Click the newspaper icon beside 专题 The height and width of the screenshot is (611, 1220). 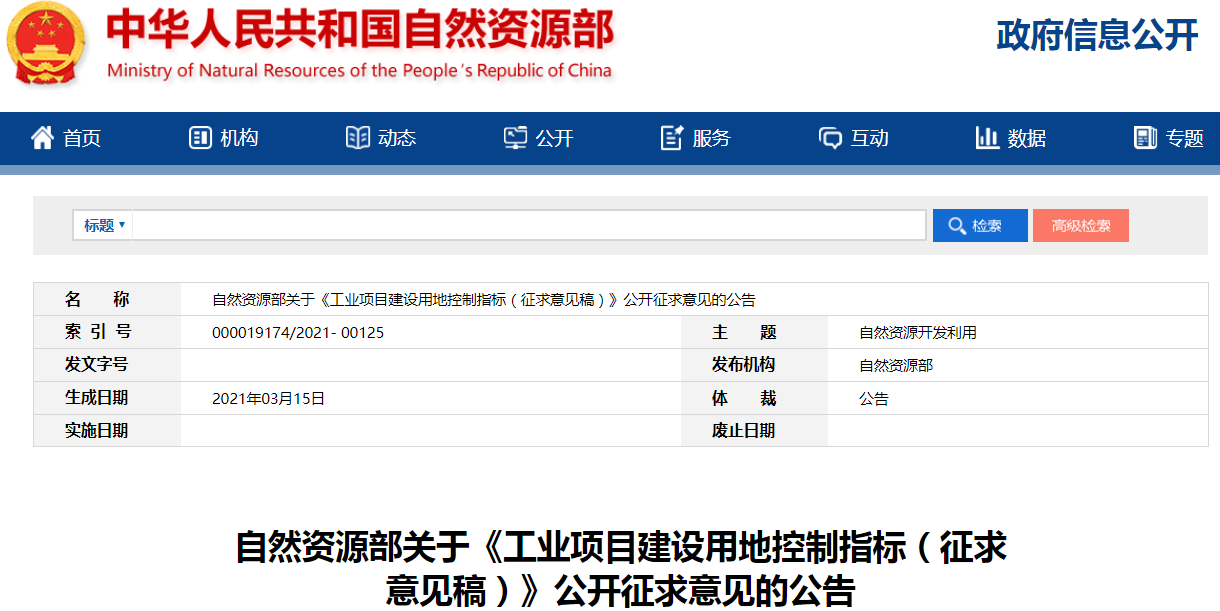coord(1145,138)
